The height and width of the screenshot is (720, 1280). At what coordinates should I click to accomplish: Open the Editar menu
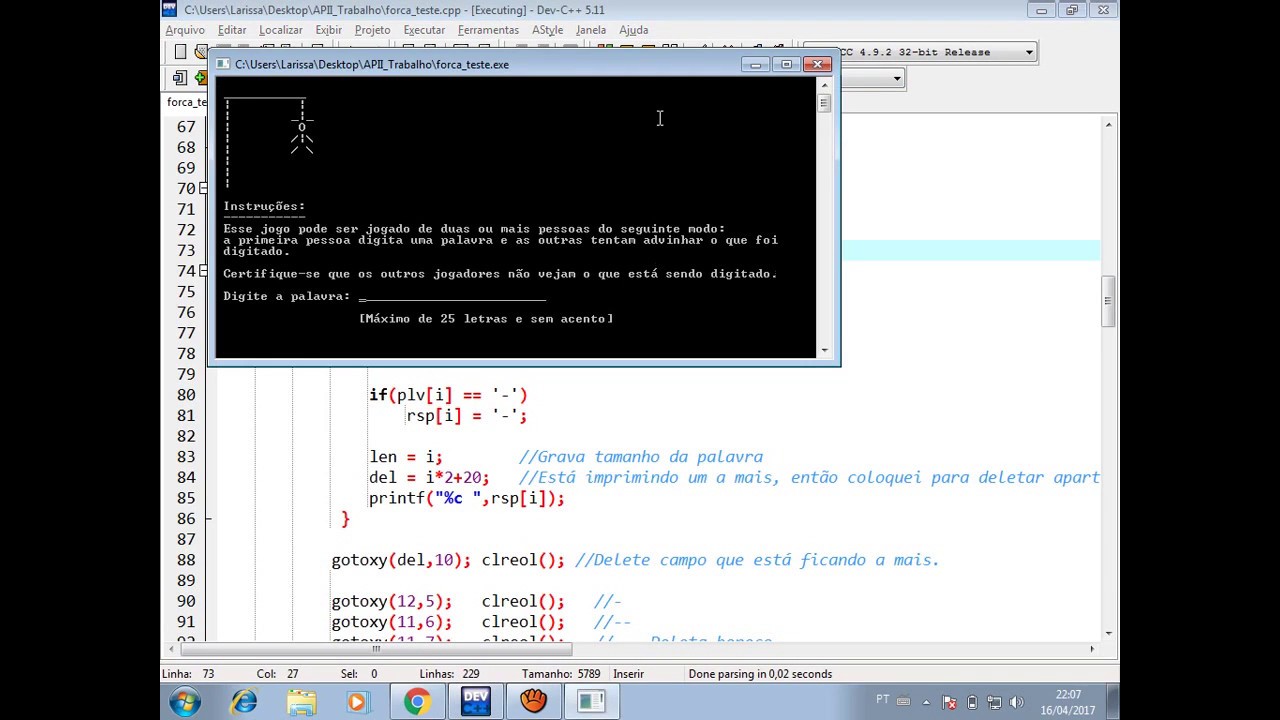[232, 30]
